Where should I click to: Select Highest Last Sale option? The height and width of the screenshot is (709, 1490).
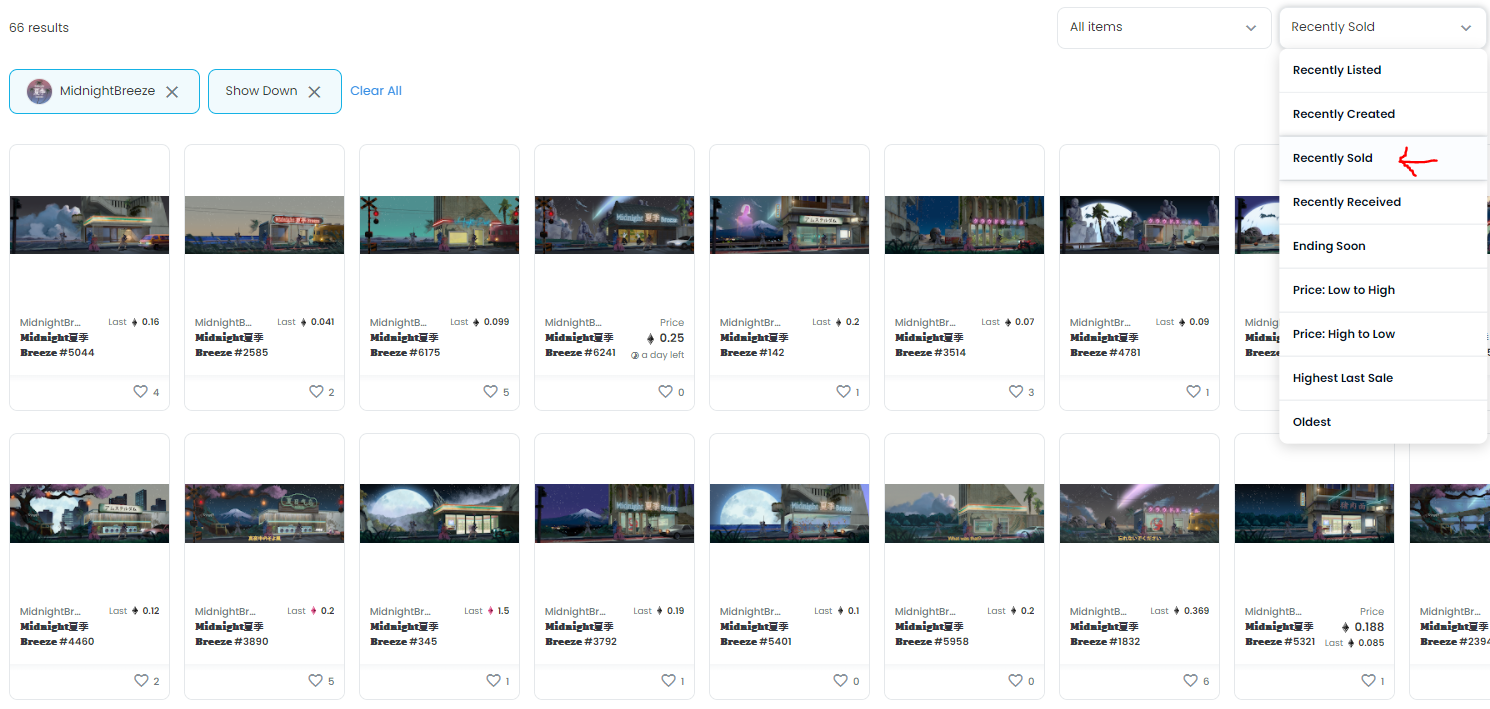tap(1383, 379)
